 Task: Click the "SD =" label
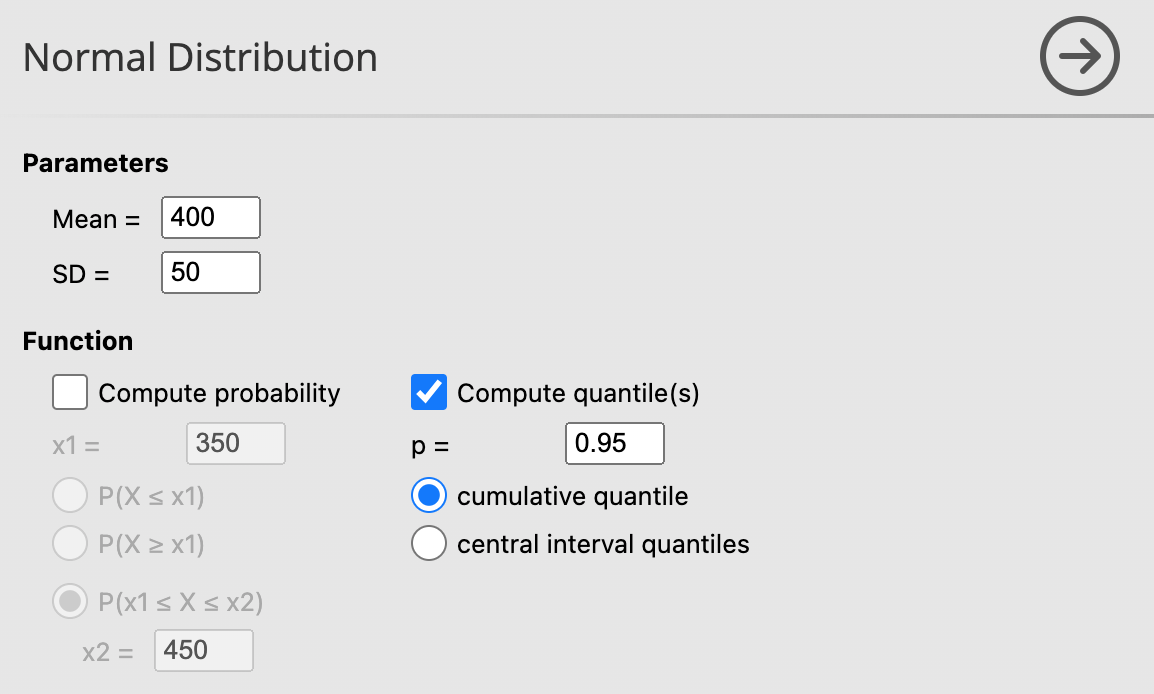[x=80, y=274]
